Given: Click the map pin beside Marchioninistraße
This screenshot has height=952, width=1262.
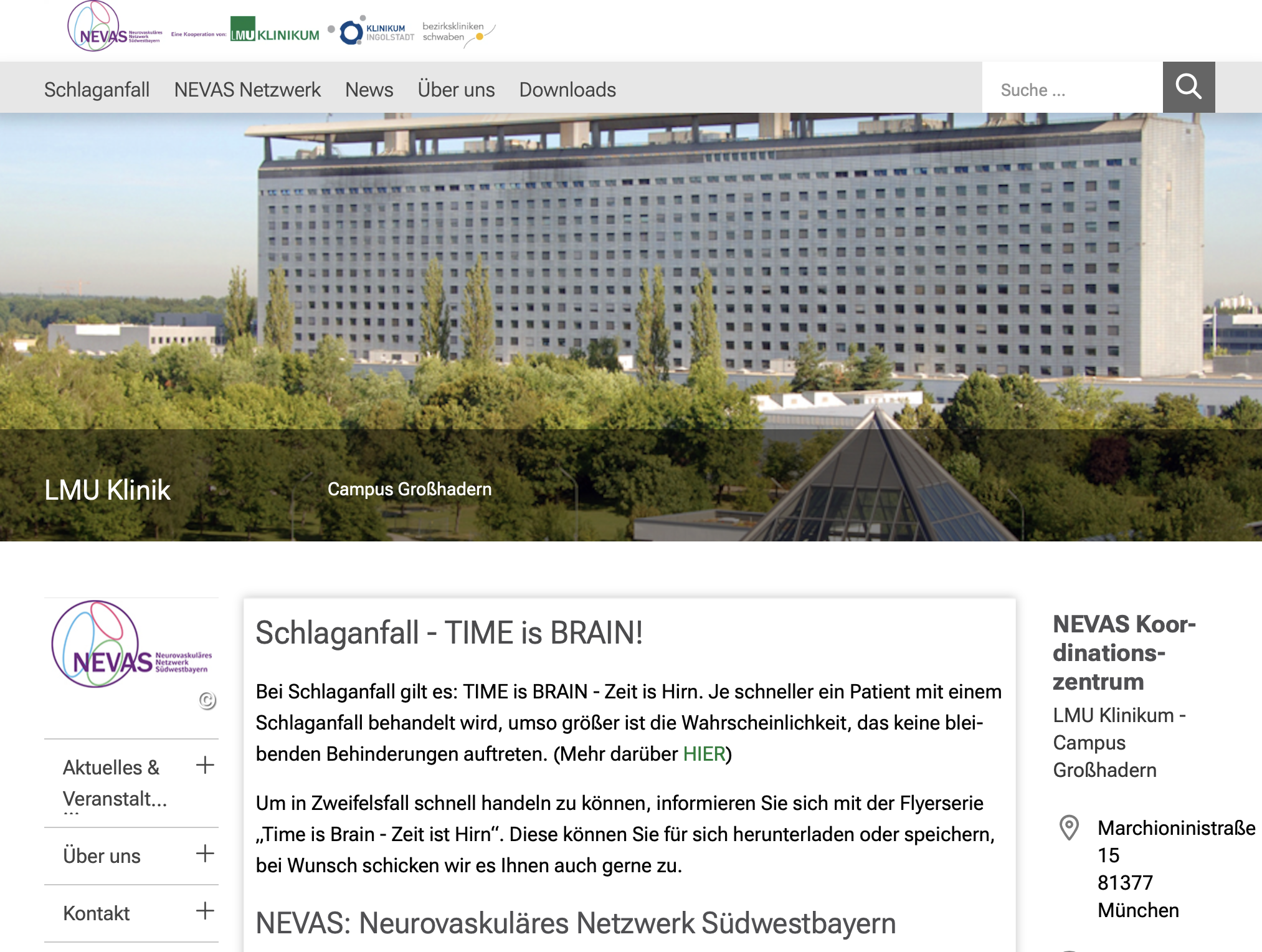Looking at the screenshot, I should (x=1069, y=828).
